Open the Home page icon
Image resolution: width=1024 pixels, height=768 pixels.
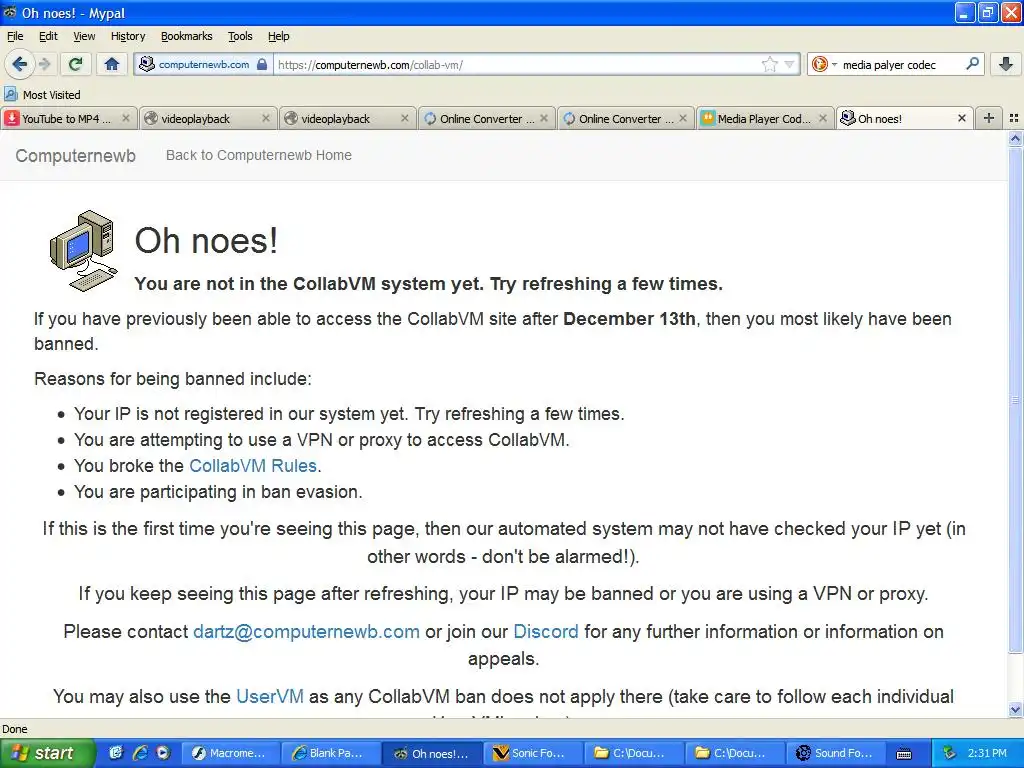[x=112, y=64]
